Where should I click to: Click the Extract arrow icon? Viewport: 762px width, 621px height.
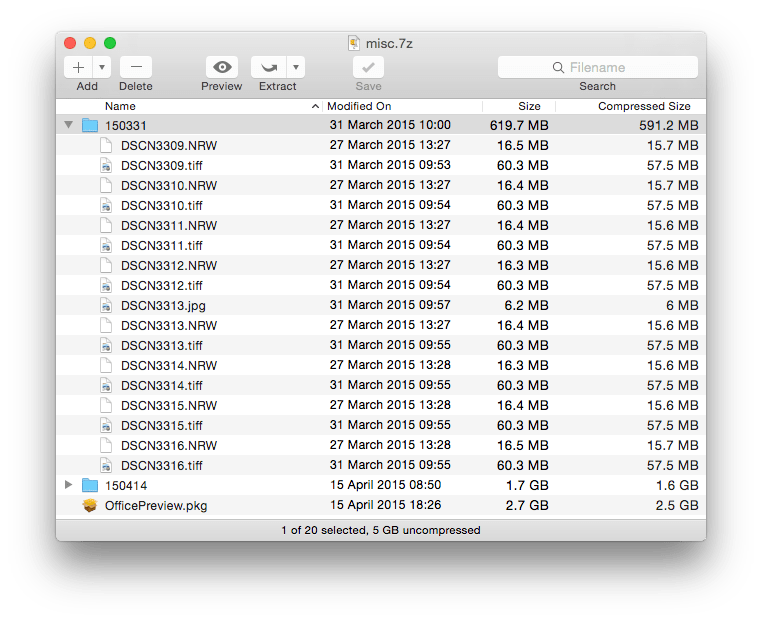268,67
